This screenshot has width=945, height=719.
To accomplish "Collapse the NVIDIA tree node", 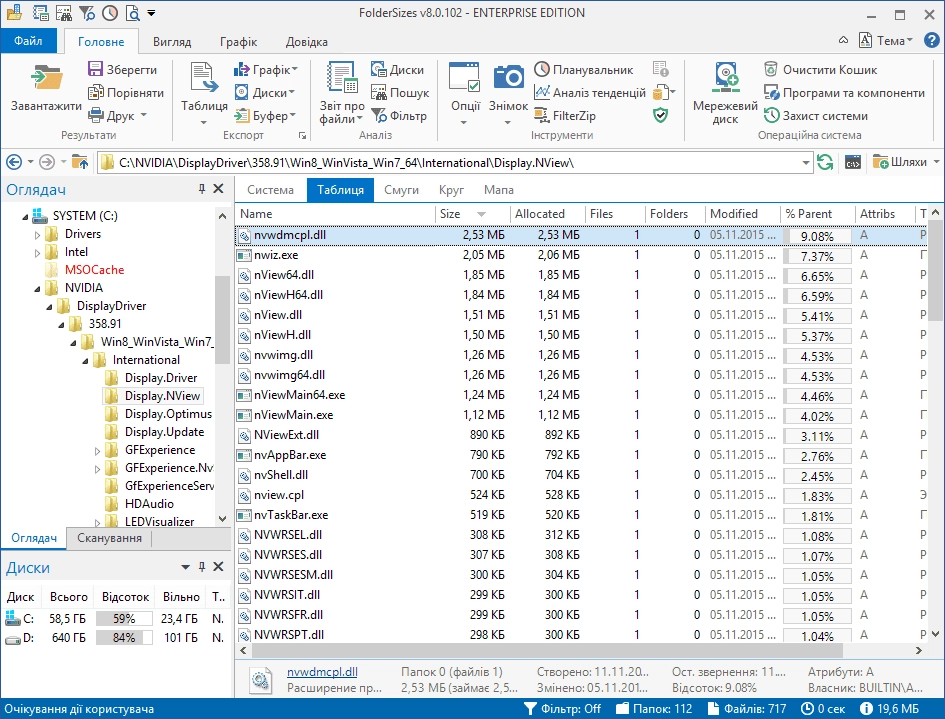I will (x=37, y=289).
